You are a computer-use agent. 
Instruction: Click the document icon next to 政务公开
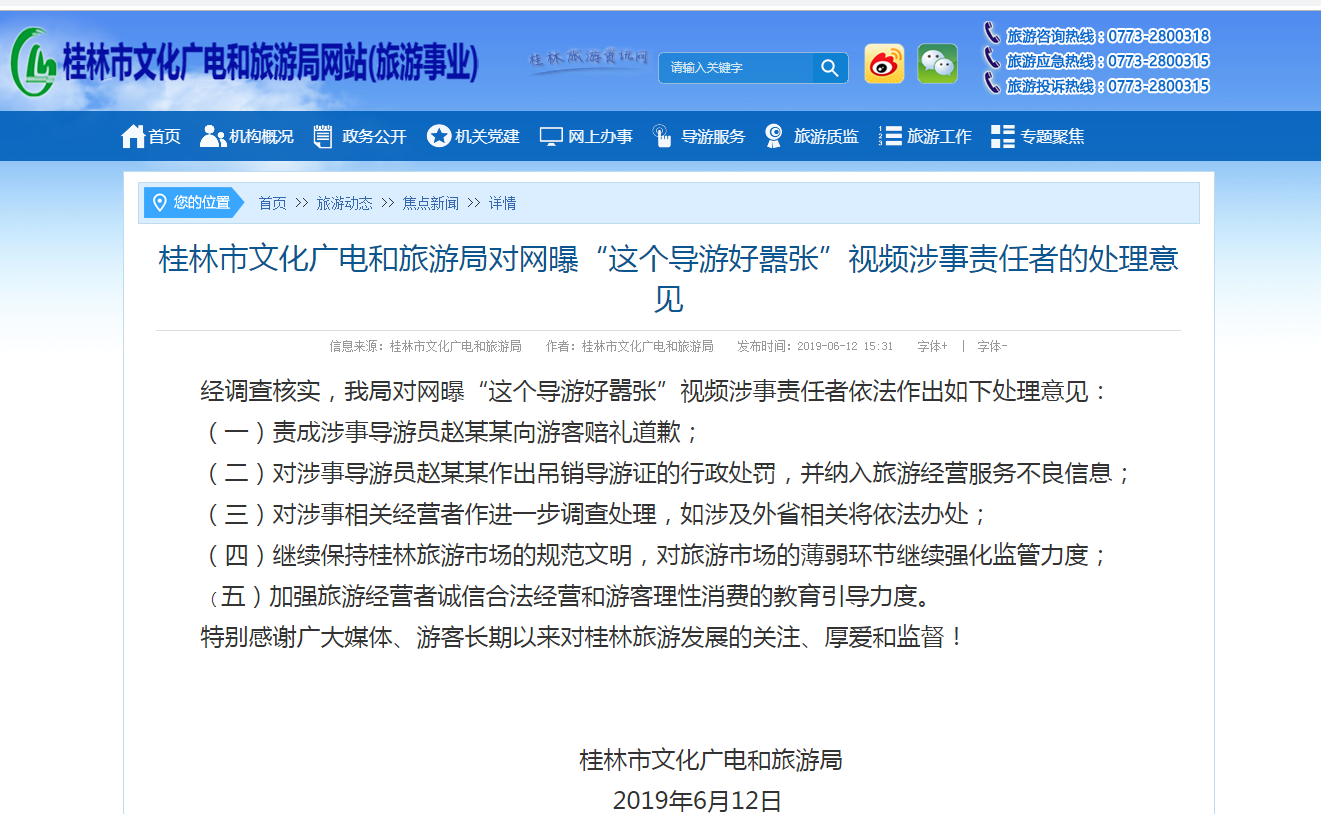(323, 136)
